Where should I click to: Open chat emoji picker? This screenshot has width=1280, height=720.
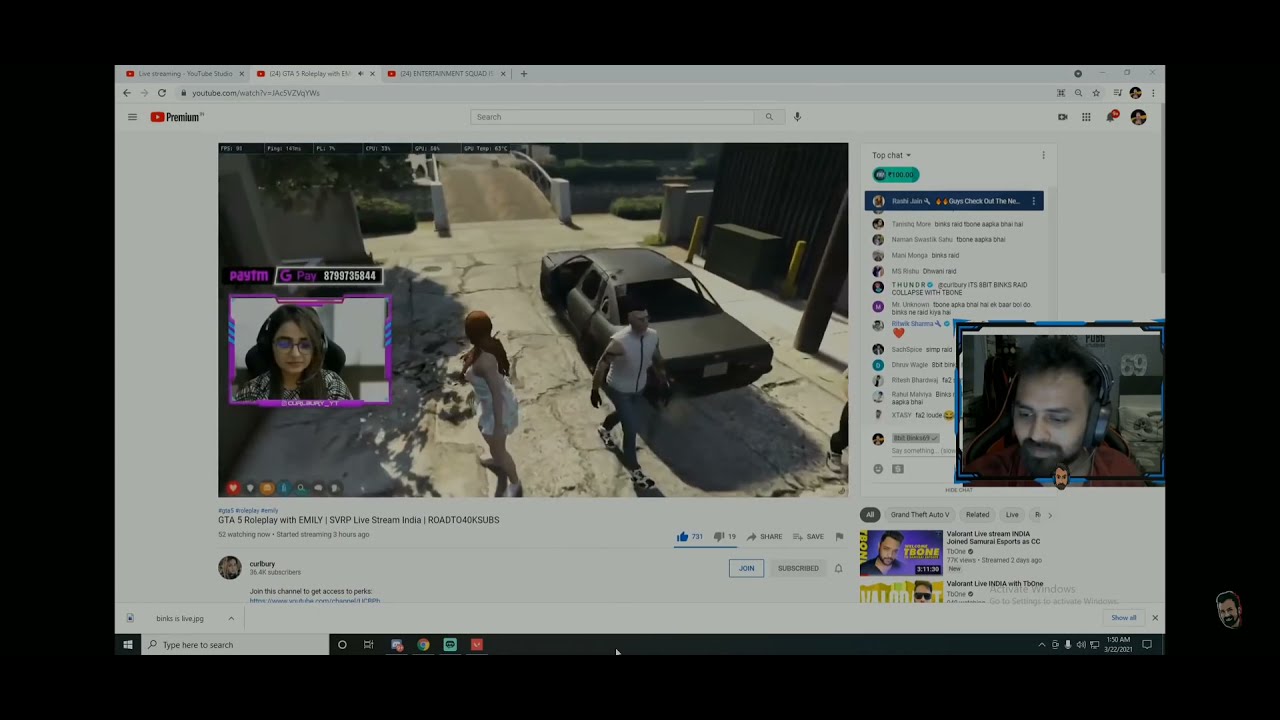click(x=878, y=469)
